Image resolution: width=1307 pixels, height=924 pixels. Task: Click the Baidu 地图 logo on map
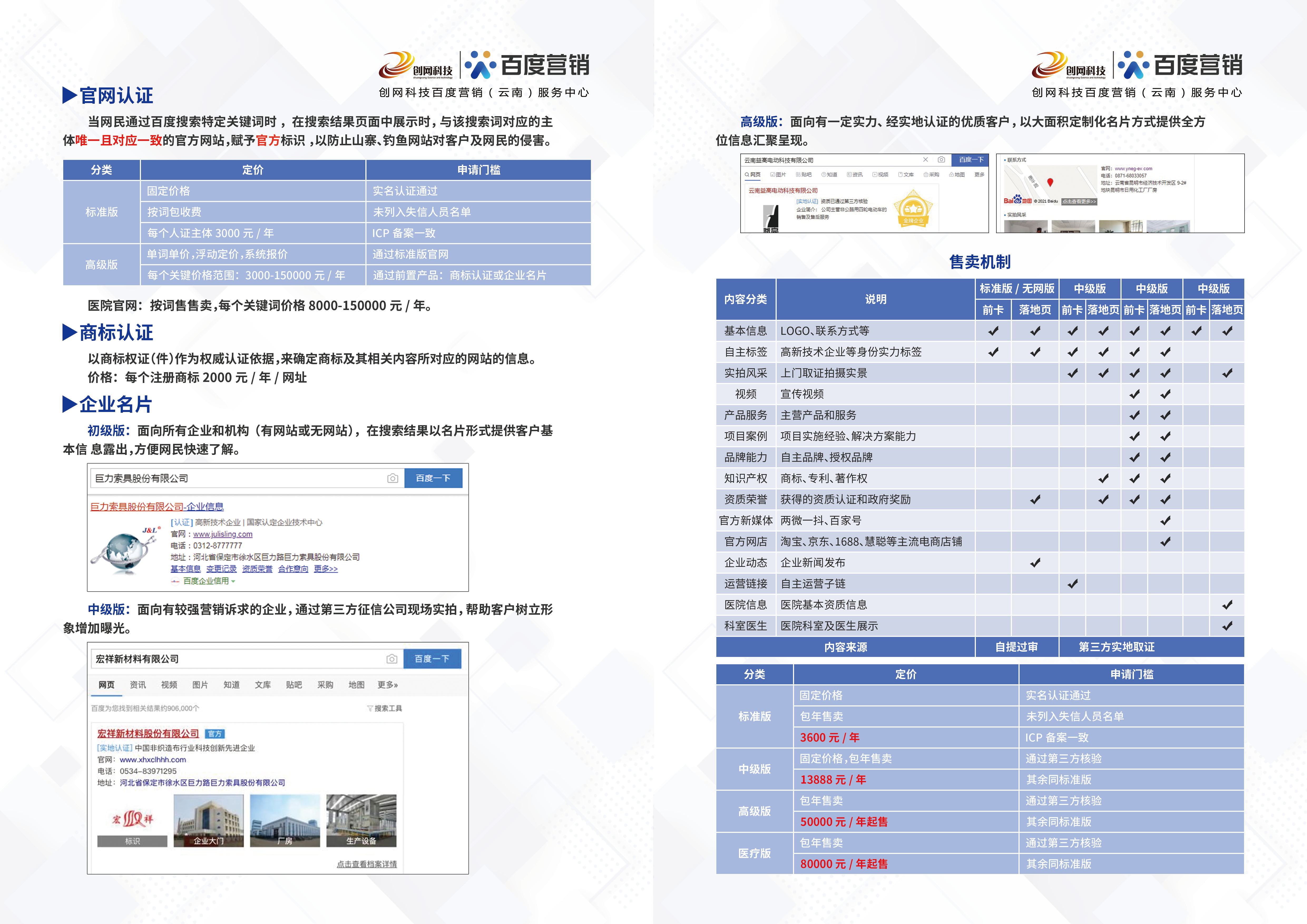(1018, 200)
